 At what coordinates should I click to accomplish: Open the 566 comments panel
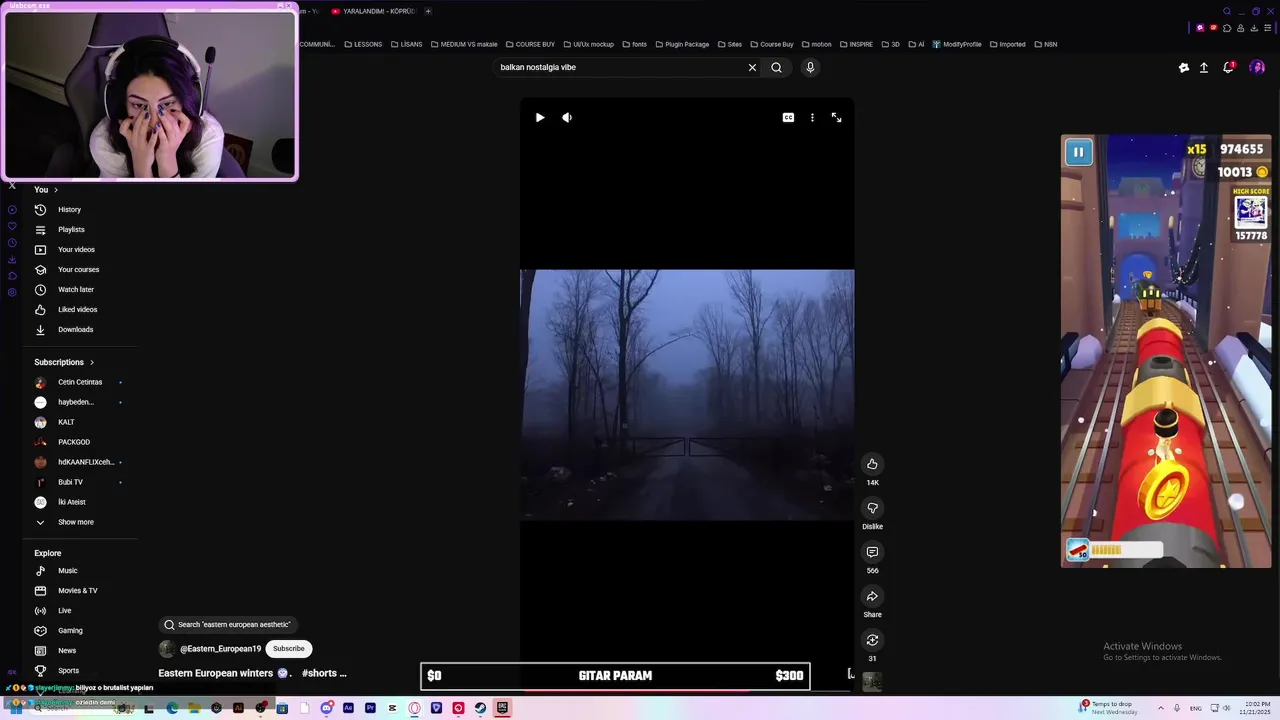point(872,552)
